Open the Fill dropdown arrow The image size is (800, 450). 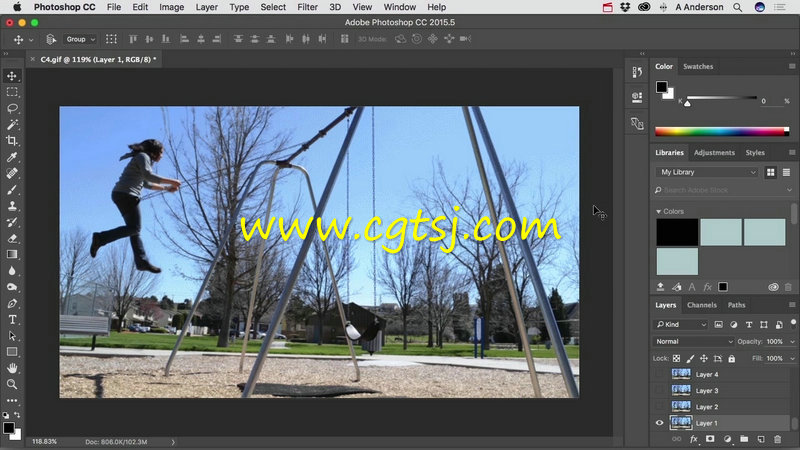[x=792, y=359]
